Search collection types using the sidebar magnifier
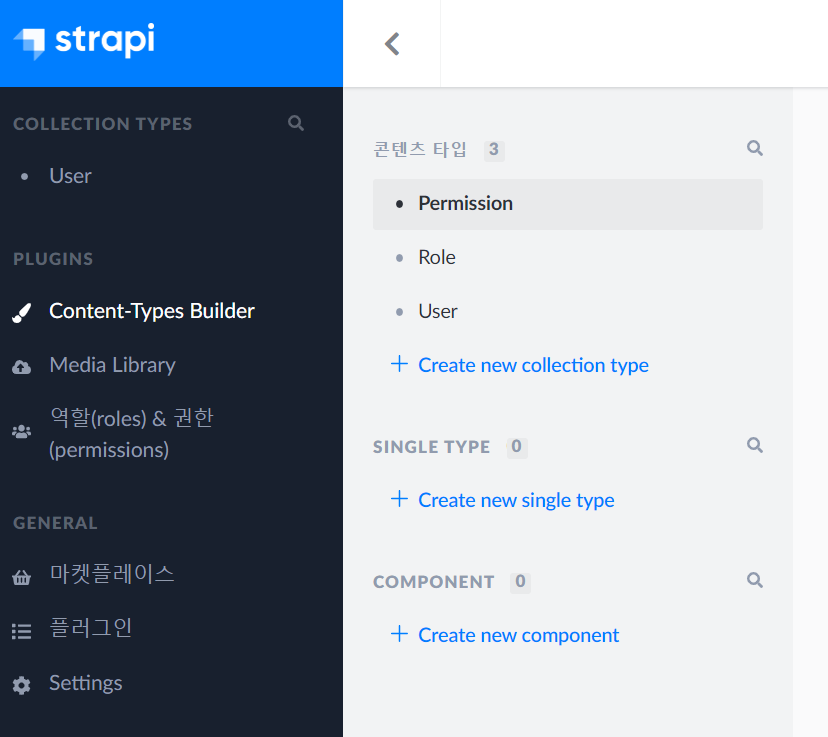828x737 pixels. pos(296,123)
